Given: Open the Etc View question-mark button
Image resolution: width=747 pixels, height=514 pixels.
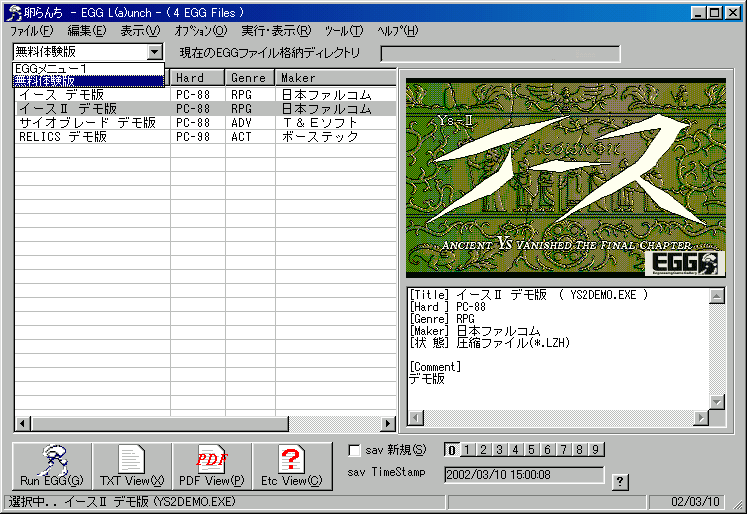Looking at the screenshot, I should pyautogui.click(x=292, y=466).
